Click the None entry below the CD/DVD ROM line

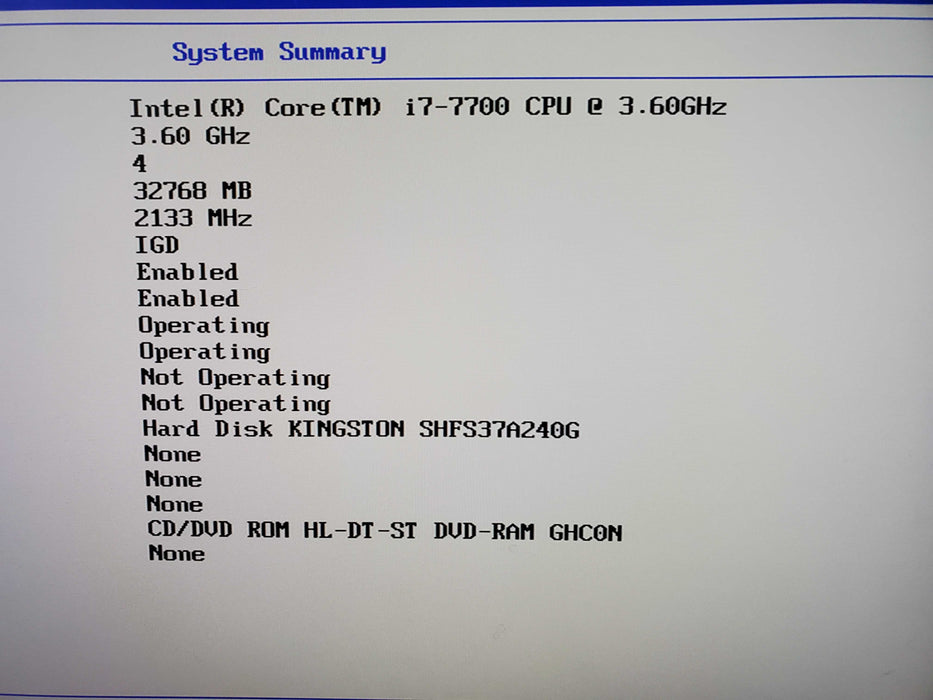pyautogui.click(x=177, y=554)
